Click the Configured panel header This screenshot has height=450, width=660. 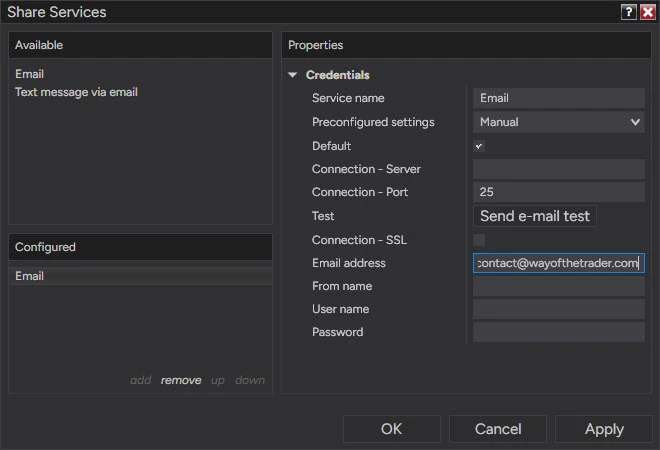coord(140,247)
